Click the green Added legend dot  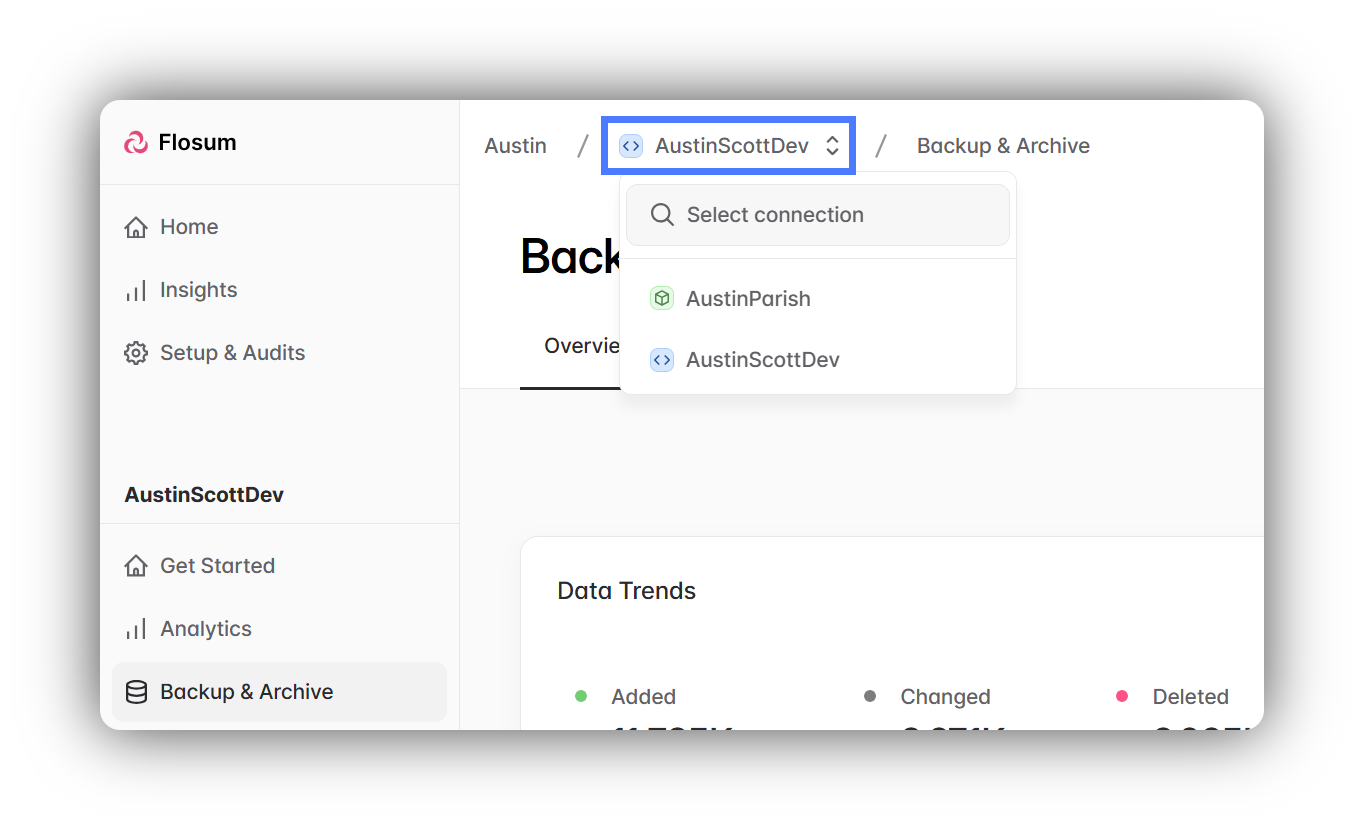(x=581, y=696)
